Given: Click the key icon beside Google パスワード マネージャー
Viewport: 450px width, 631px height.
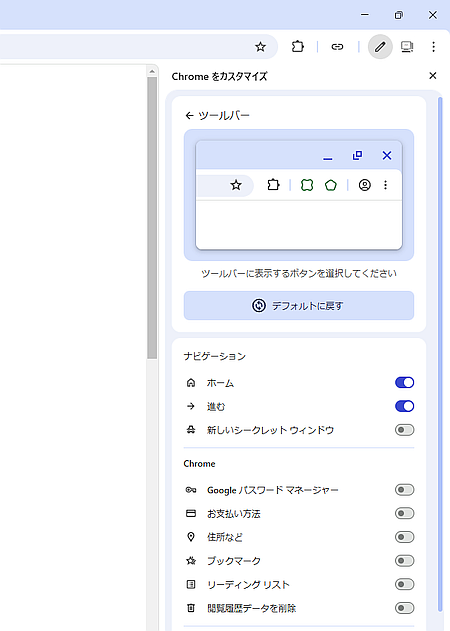Looking at the screenshot, I should tap(191, 490).
